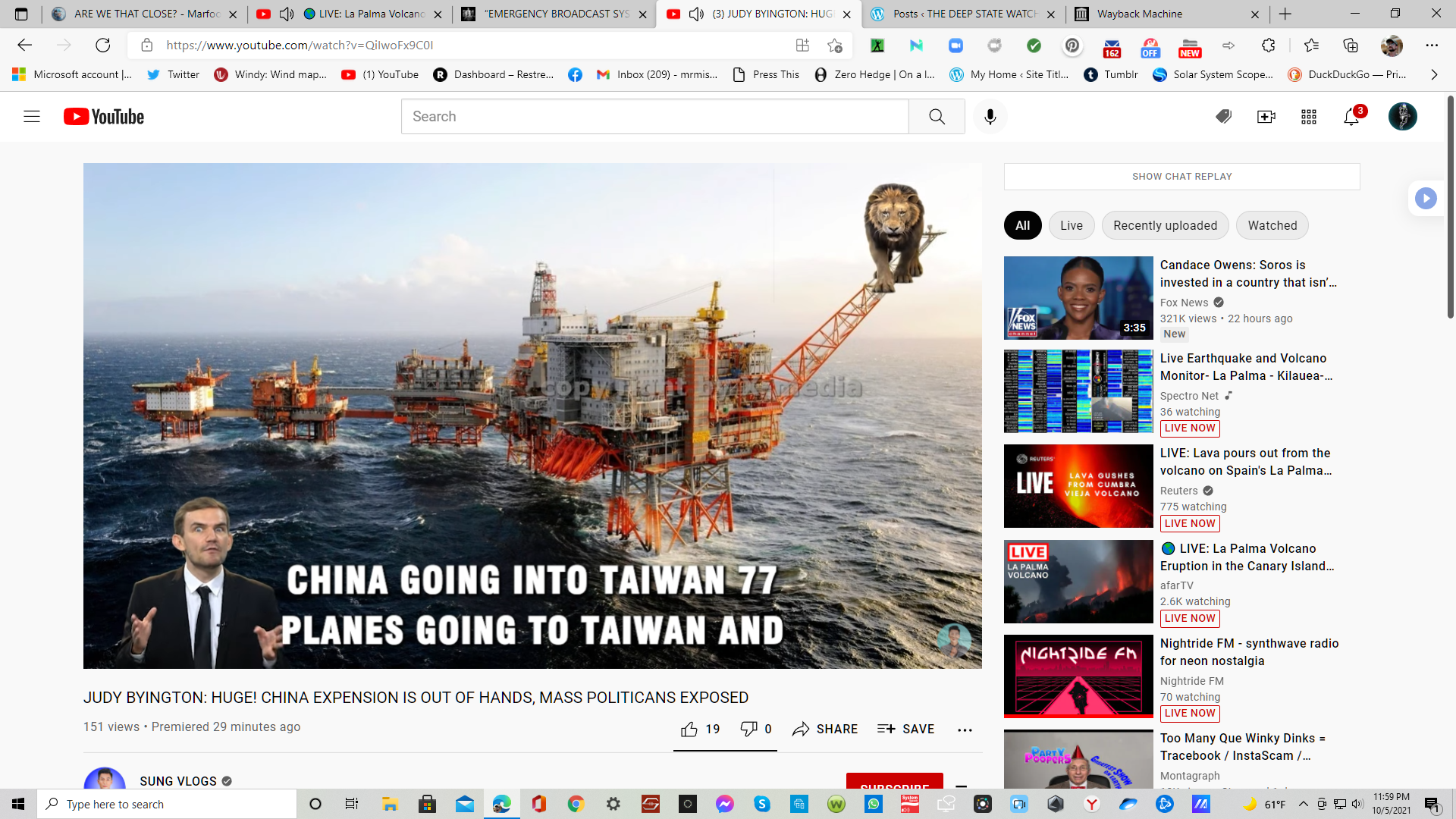The height and width of the screenshot is (819, 1456).
Task: Add page to favorites star icon
Action: coord(835,45)
